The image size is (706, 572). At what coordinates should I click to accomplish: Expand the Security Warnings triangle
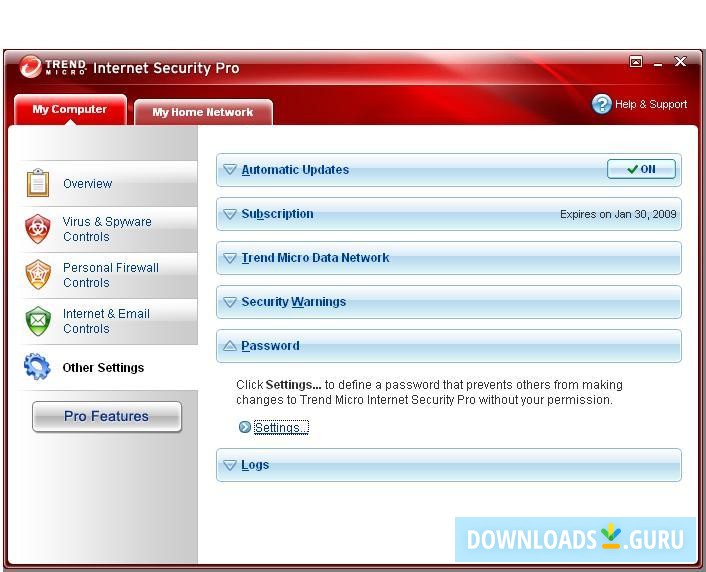point(230,301)
